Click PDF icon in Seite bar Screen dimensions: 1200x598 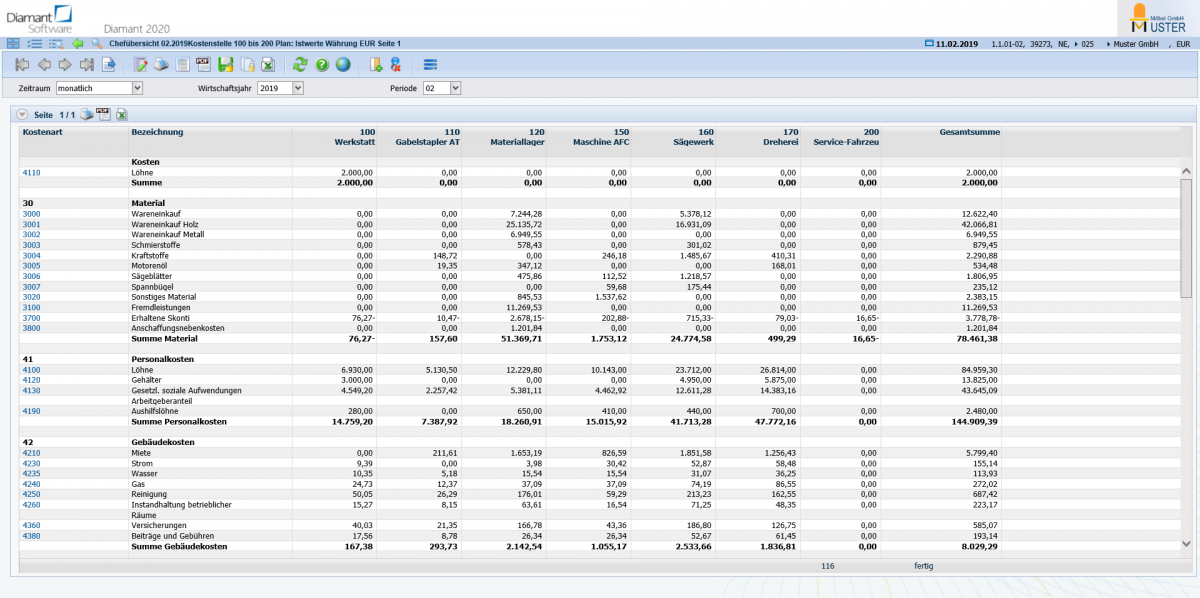click(103, 114)
